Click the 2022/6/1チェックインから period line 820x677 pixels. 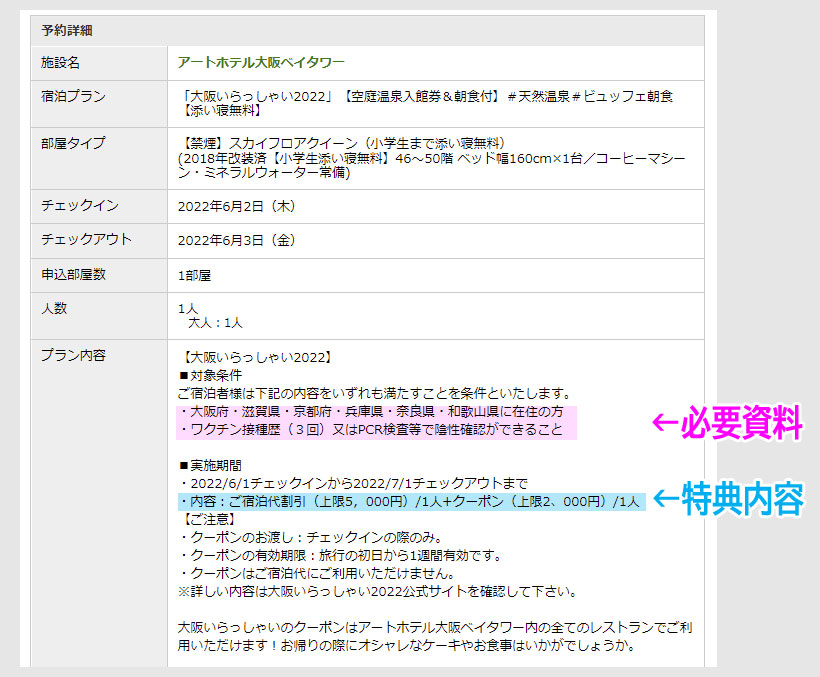pos(353,483)
